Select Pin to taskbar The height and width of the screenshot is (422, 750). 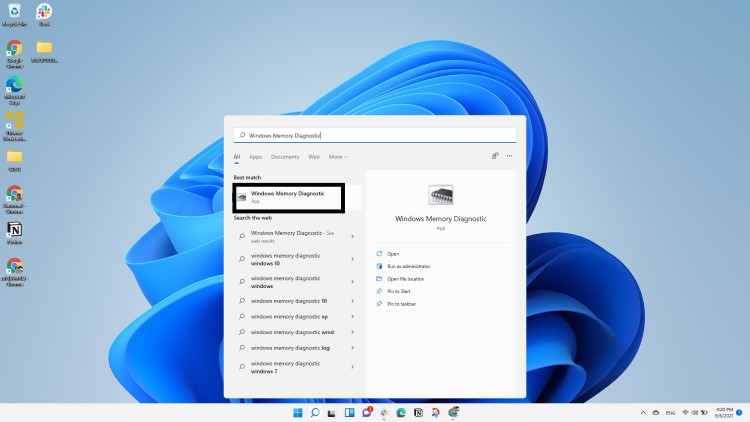(x=401, y=304)
